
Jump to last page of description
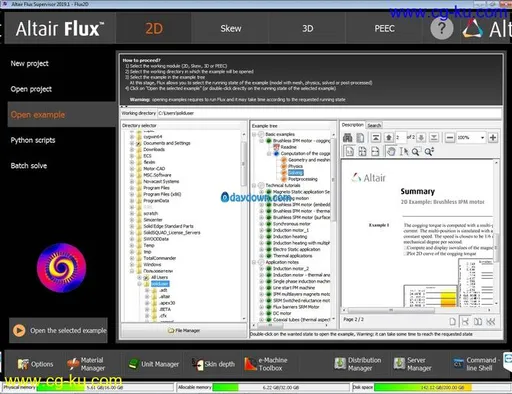434,138
